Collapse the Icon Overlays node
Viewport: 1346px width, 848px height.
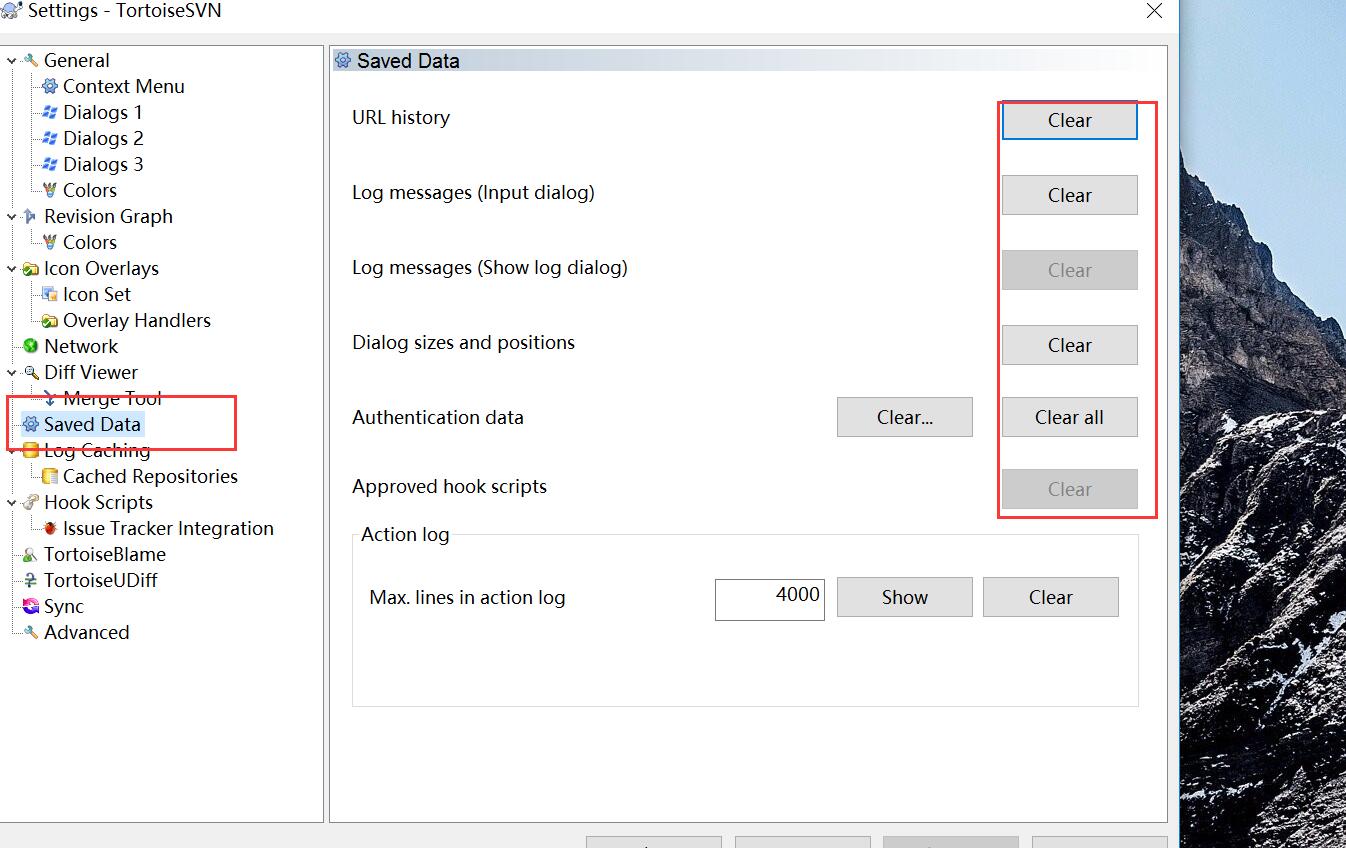[12, 269]
